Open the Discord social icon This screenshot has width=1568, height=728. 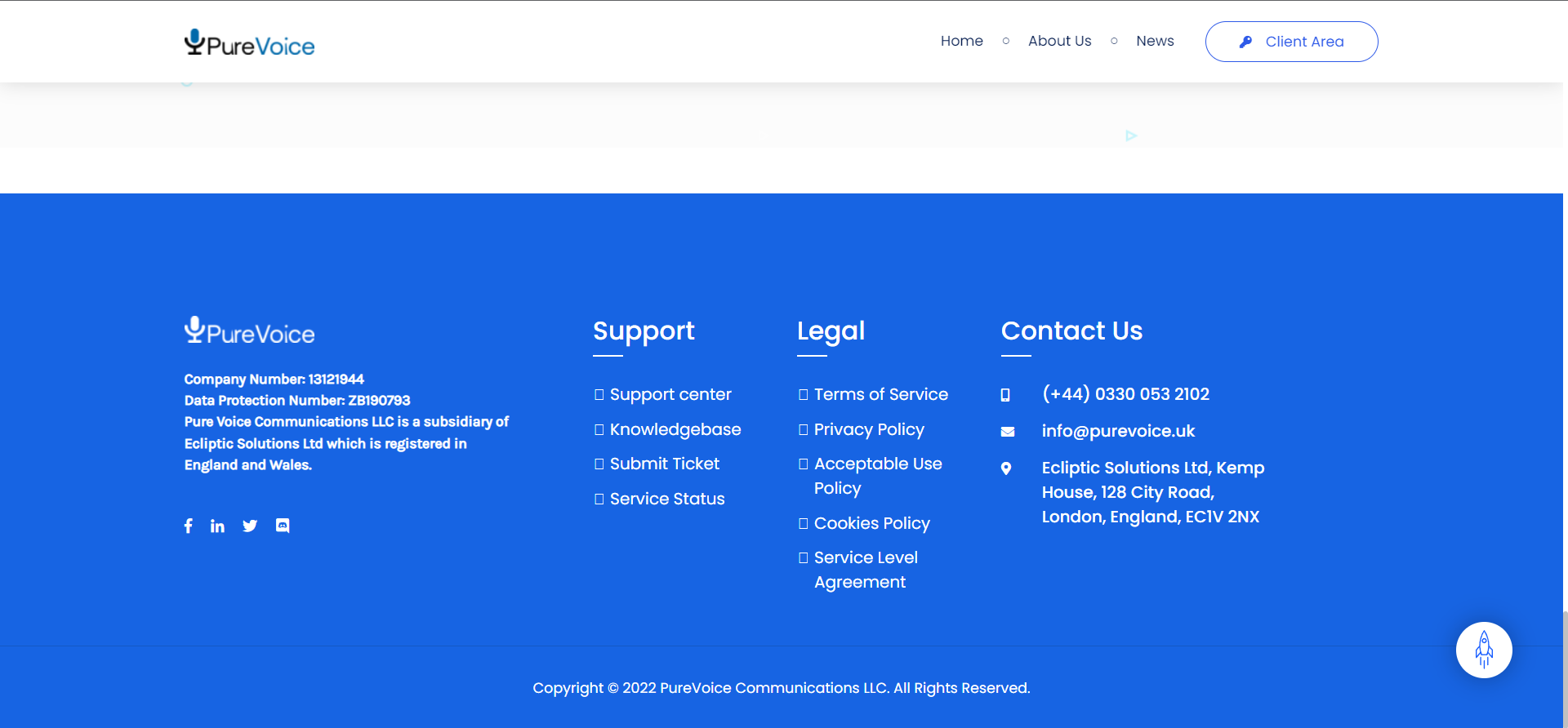pos(283,526)
